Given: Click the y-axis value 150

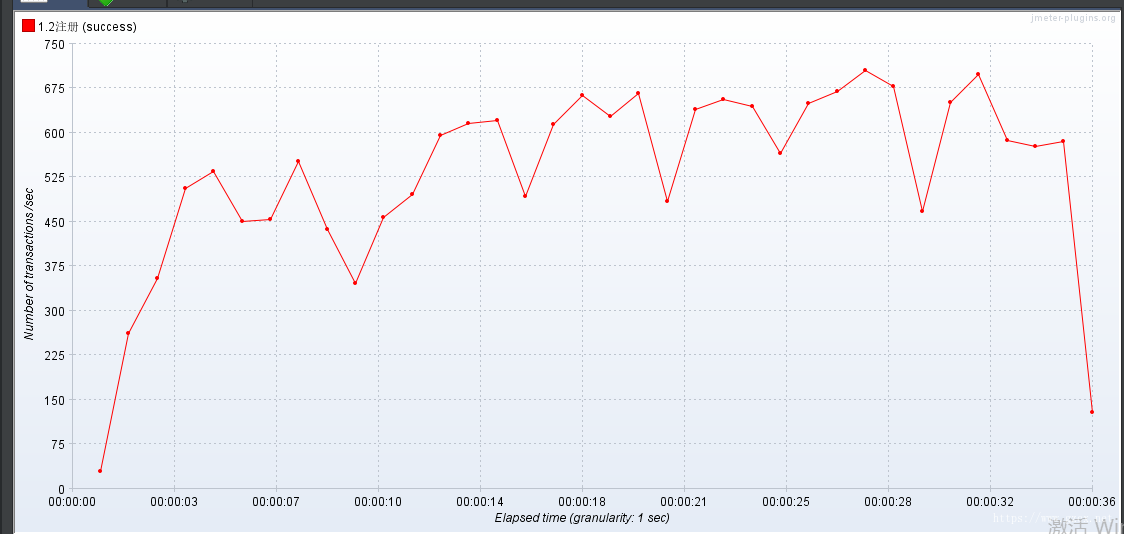Looking at the screenshot, I should coord(55,400).
